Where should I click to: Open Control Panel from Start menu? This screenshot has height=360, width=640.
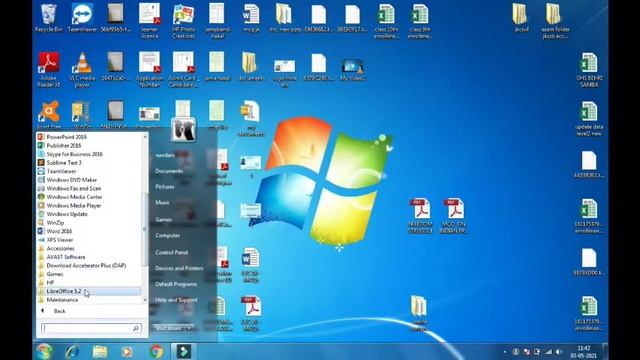[x=171, y=252]
